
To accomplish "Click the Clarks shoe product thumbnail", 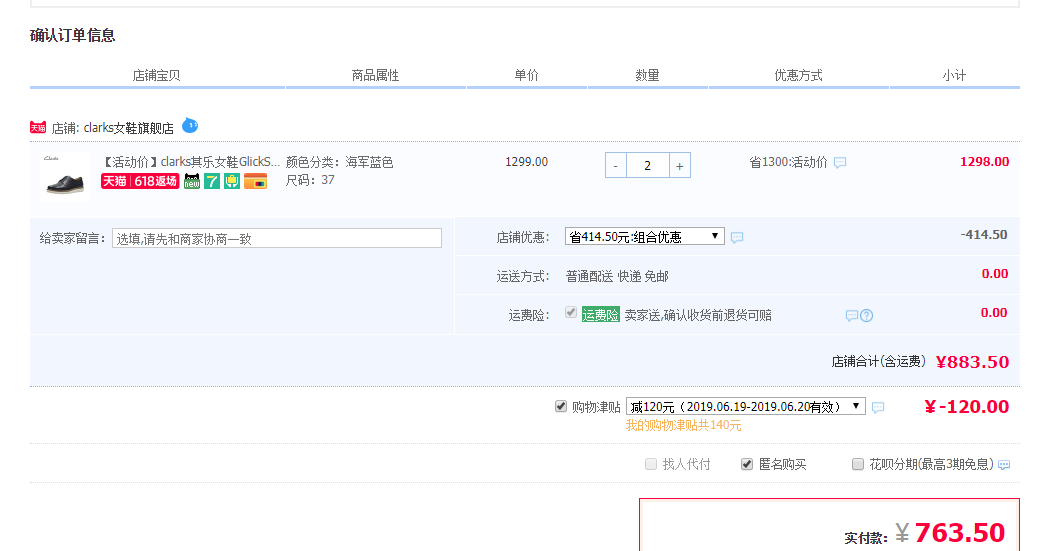I will (64, 177).
